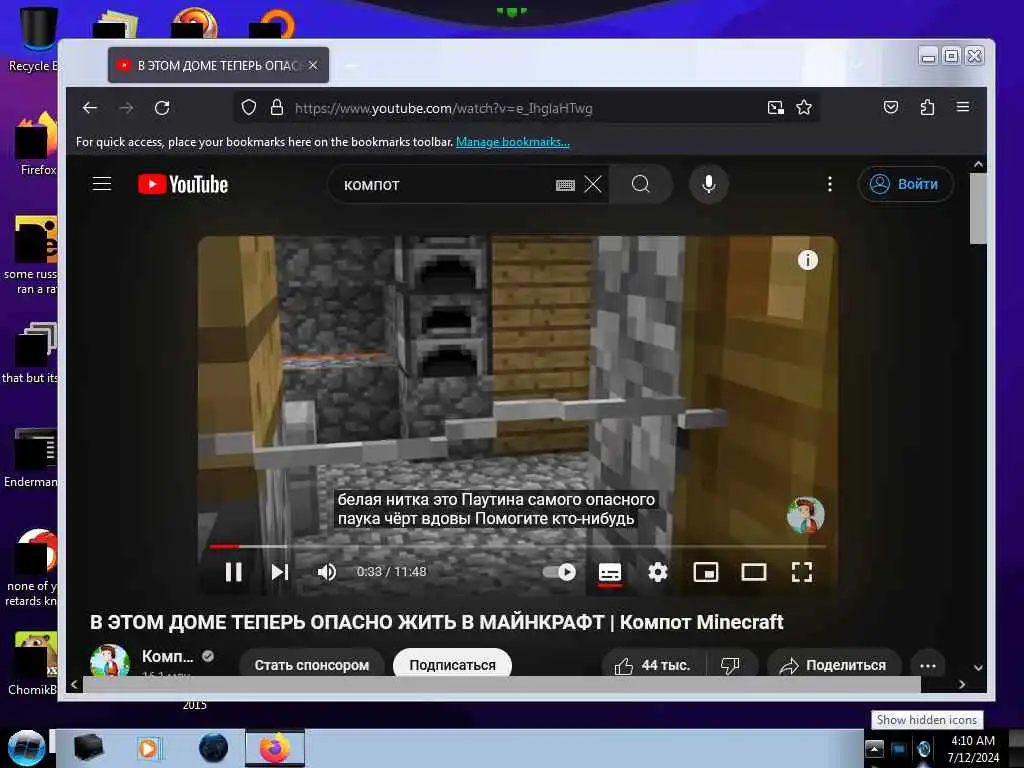The width and height of the screenshot is (1024, 768).
Task: Open the Комп... channel name
Action: (x=168, y=656)
